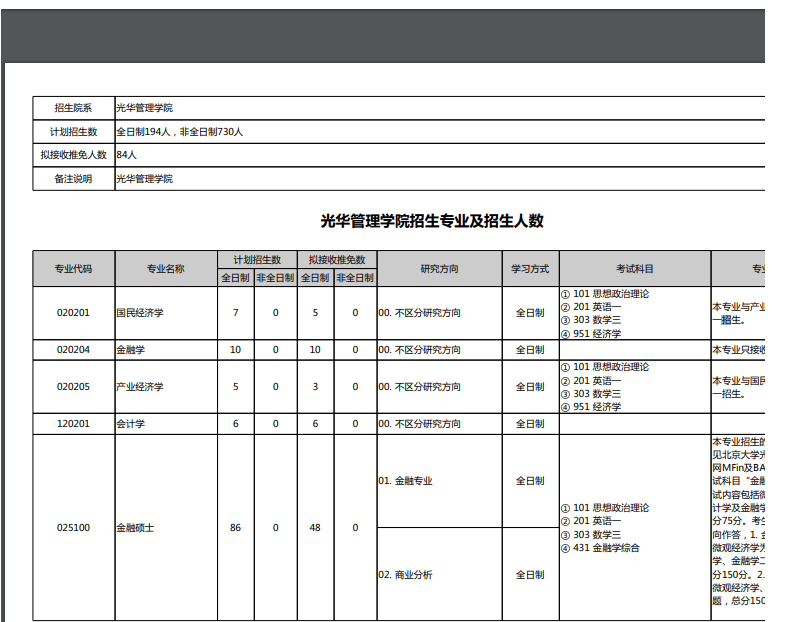Click the 专业代码 column header
797x622 pixels.
click(74, 268)
